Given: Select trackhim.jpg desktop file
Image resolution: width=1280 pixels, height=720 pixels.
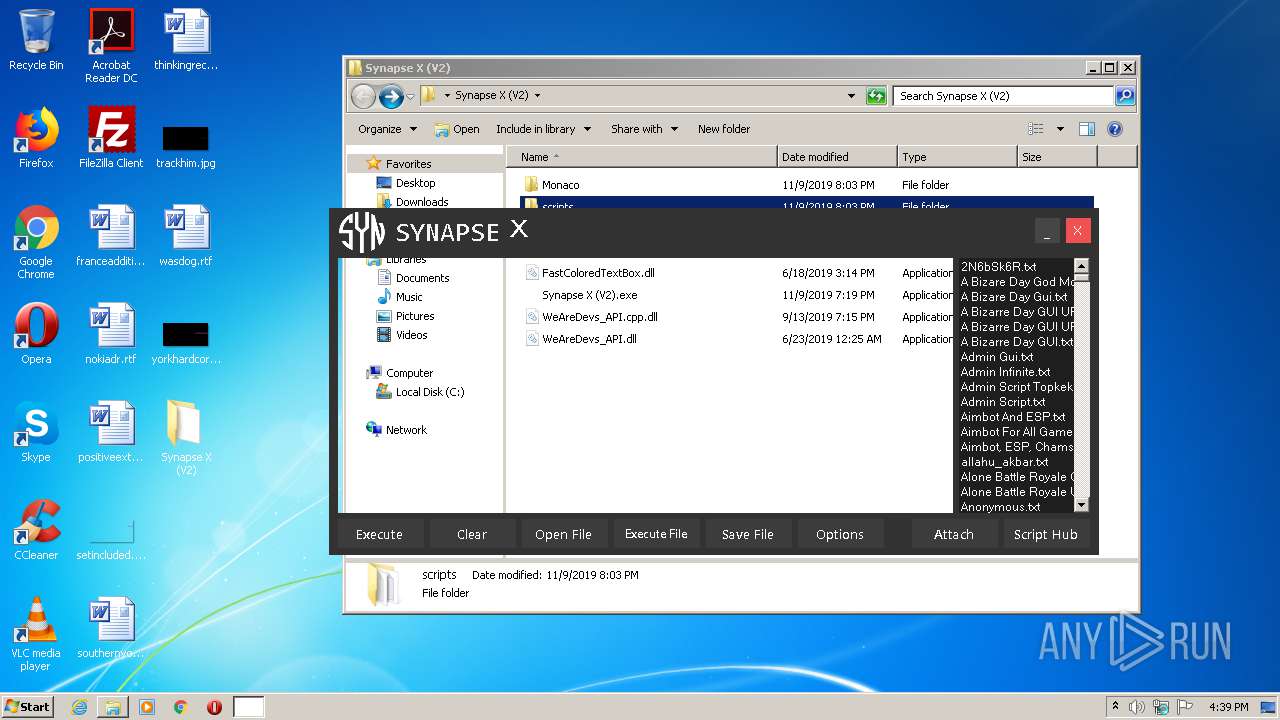Looking at the screenshot, I should click(x=186, y=146).
